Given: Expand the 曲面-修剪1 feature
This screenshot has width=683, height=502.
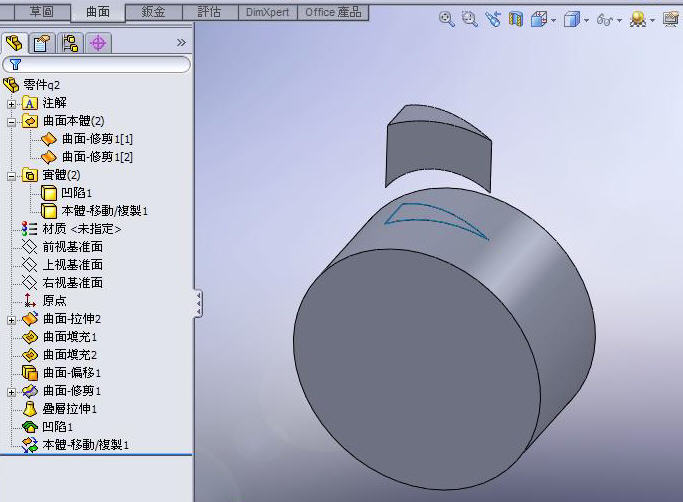Looking at the screenshot, I should click(12, 392).
